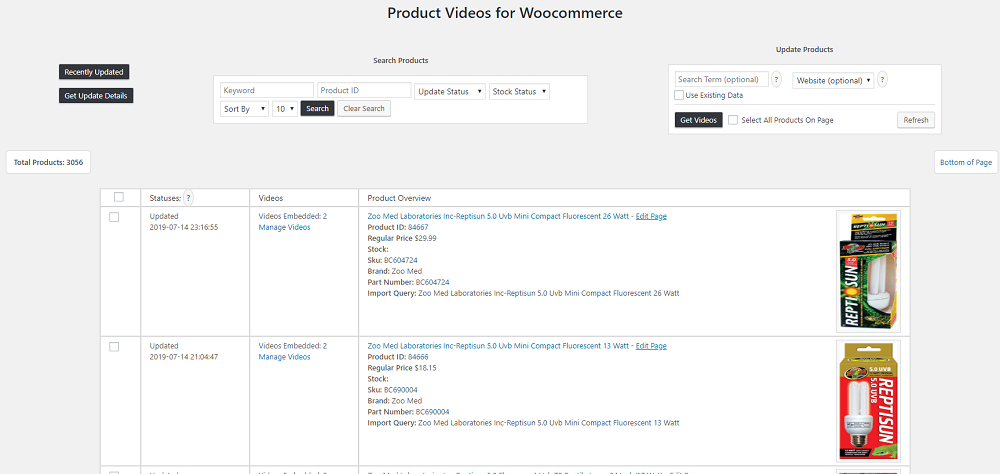Enable the Use Existing Data checkbox

pyautogui.click(x=679, y=95)
